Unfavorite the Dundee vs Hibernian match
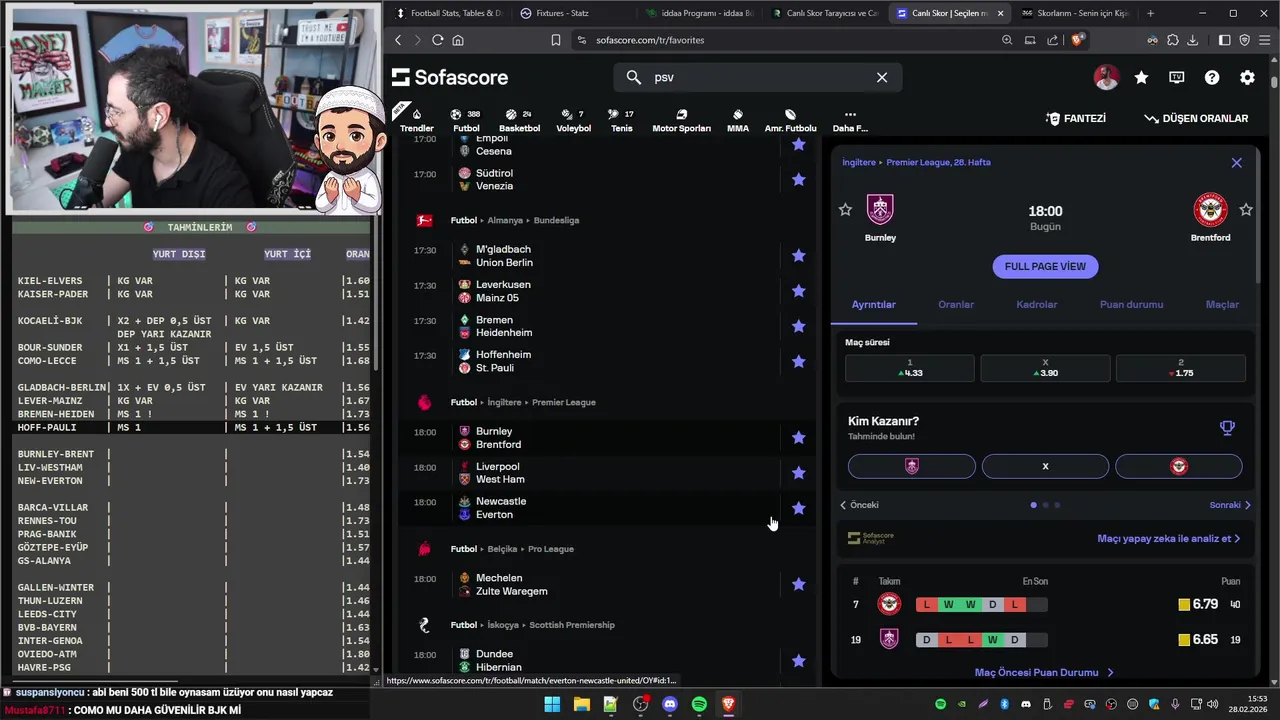 [798, 660]
